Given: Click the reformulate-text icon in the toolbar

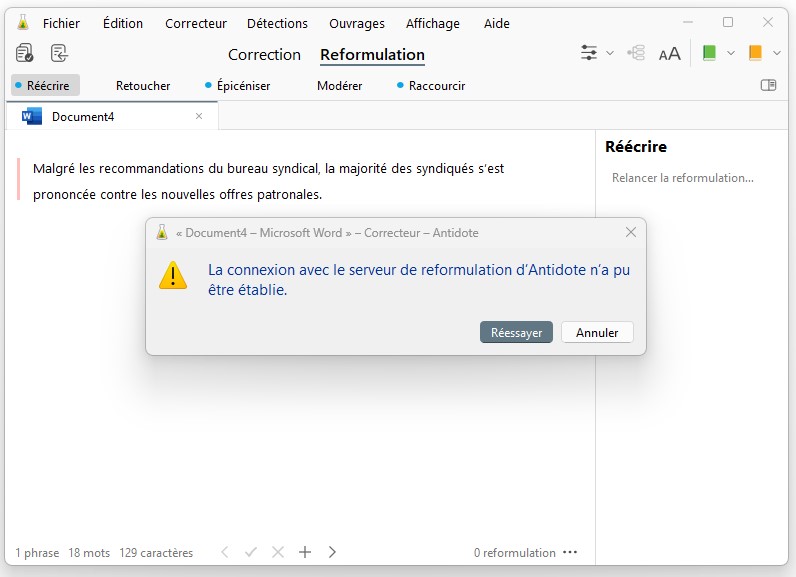Looking at the screenshot, I should click(x=59, y=53).
